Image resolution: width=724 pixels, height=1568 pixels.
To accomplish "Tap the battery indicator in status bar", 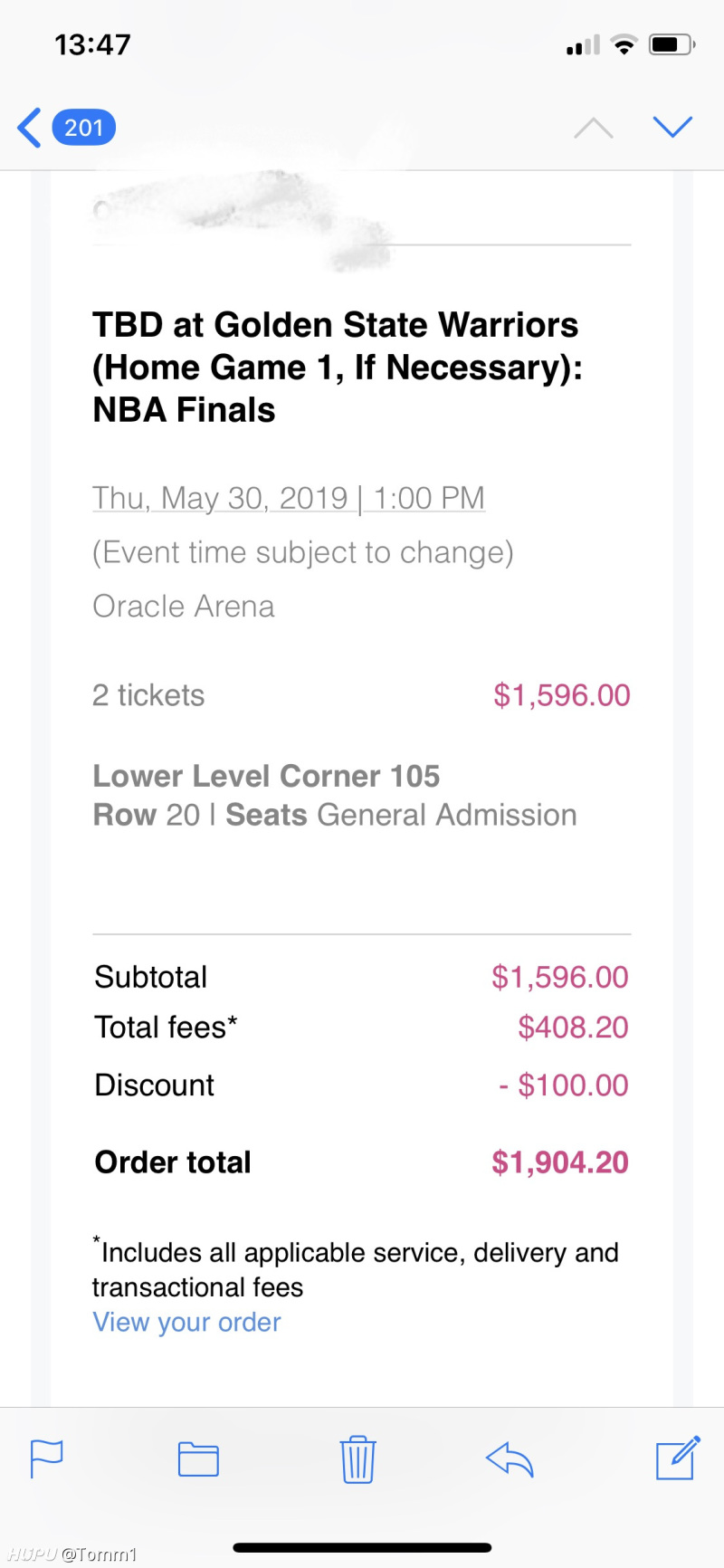I will (672, 44).
